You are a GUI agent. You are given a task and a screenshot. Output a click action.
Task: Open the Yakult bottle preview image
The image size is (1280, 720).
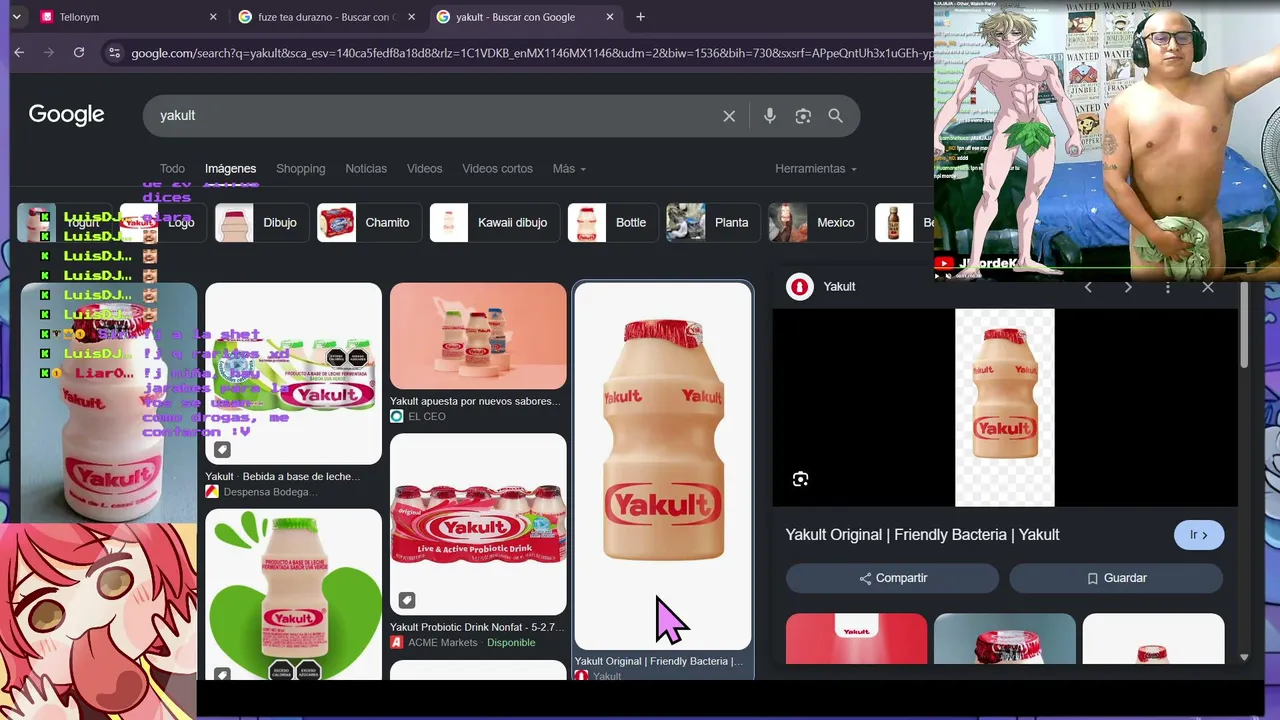[x=1004, y=407]
